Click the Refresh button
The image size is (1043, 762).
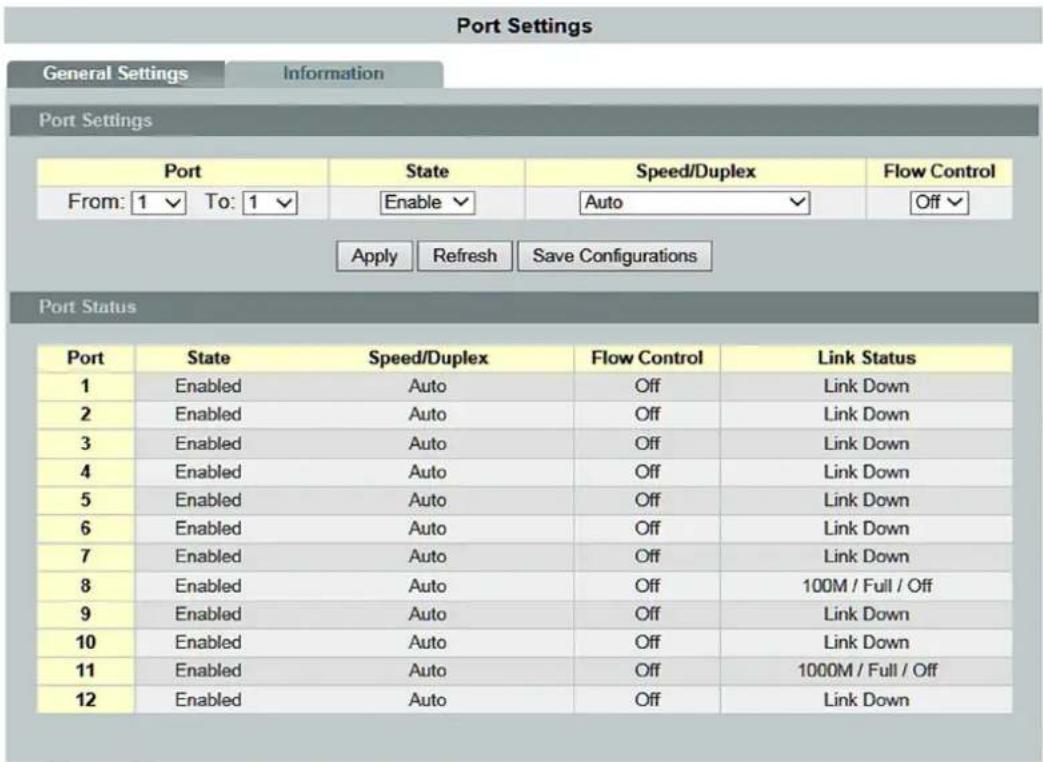pos(465,256)
